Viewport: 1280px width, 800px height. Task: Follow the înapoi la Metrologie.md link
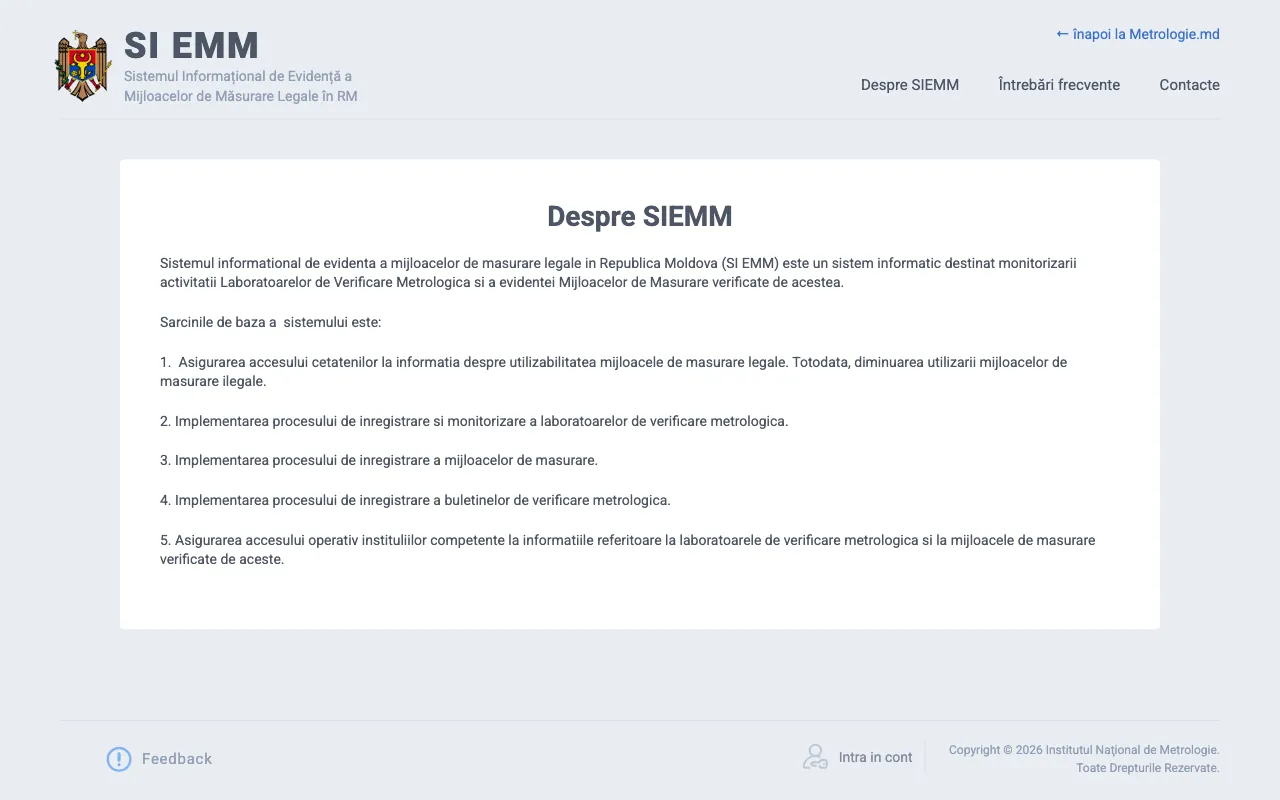click(1138, 34)
